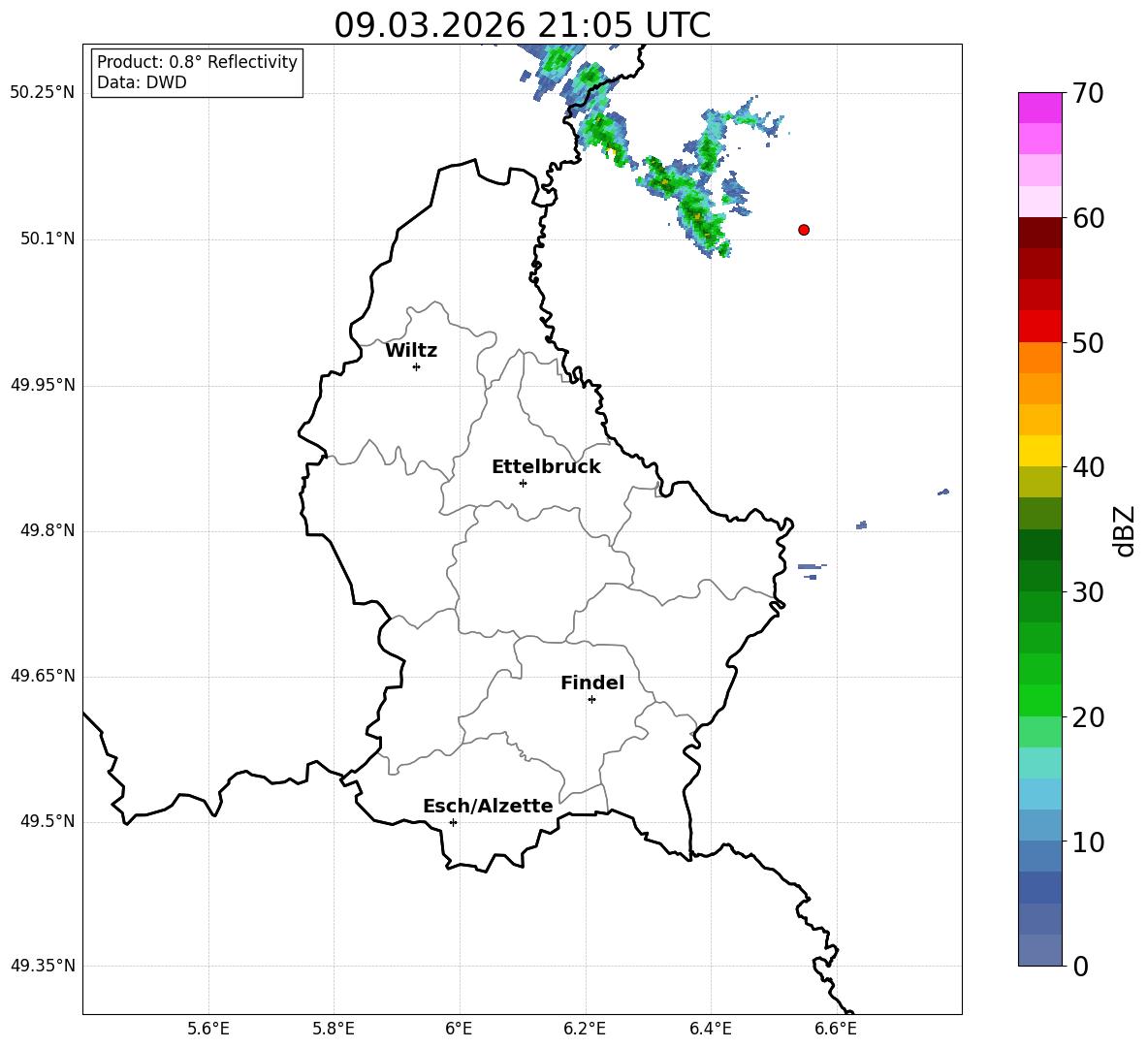Click the 50.25°N latitude label
The height and width of the screenshot is (1048, 1148).
point(43,93)
